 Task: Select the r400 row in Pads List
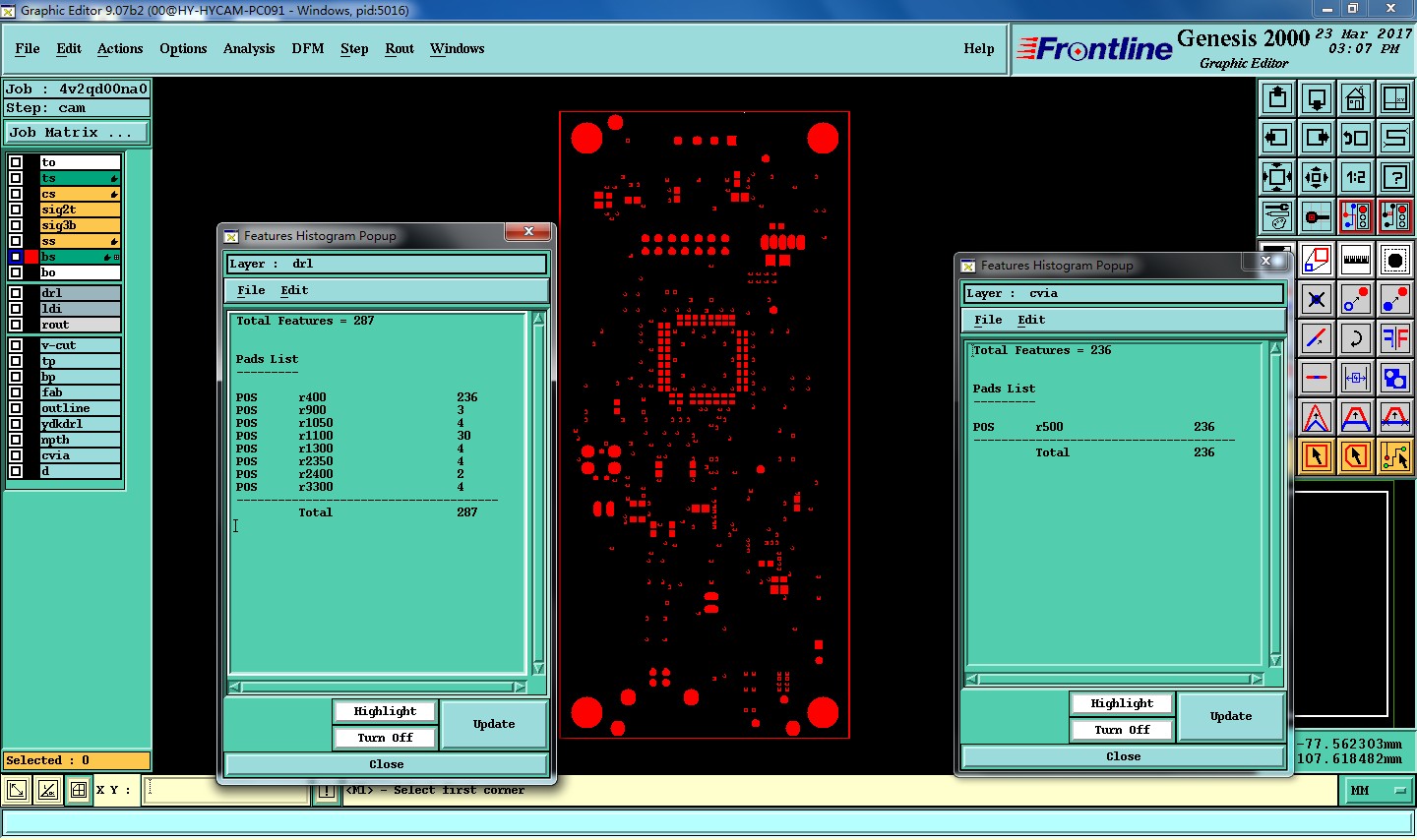(357, 397)
